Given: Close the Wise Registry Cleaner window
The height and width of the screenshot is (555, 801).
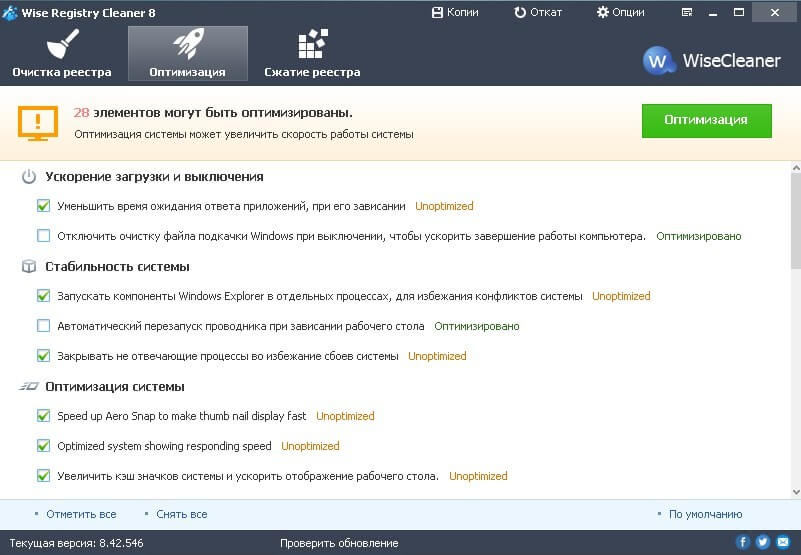Looking at the screenshot, I should 775,13.
